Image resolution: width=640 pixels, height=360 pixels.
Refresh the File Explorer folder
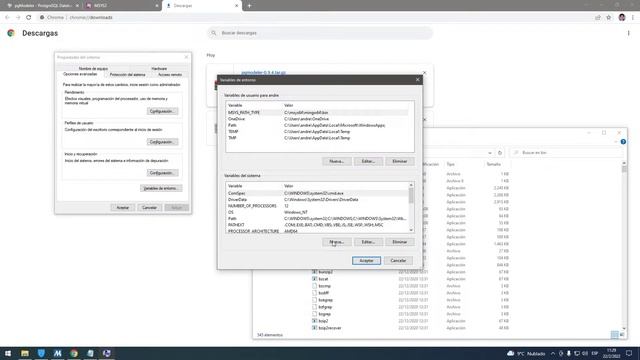(x=500, y=153)
